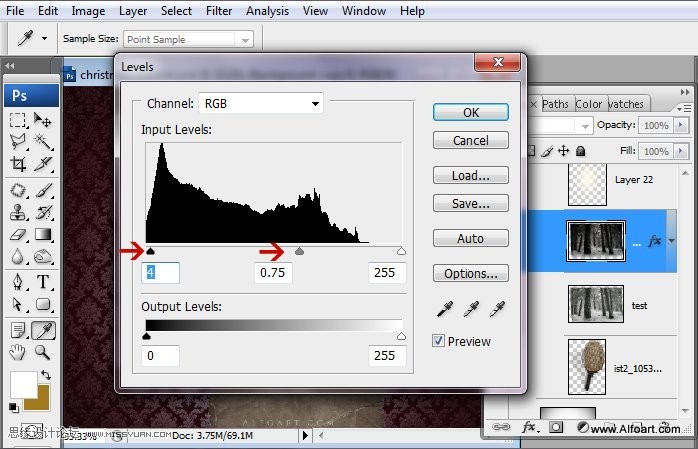
Task: Select the Path Selection tool
Action: [18, 304]
